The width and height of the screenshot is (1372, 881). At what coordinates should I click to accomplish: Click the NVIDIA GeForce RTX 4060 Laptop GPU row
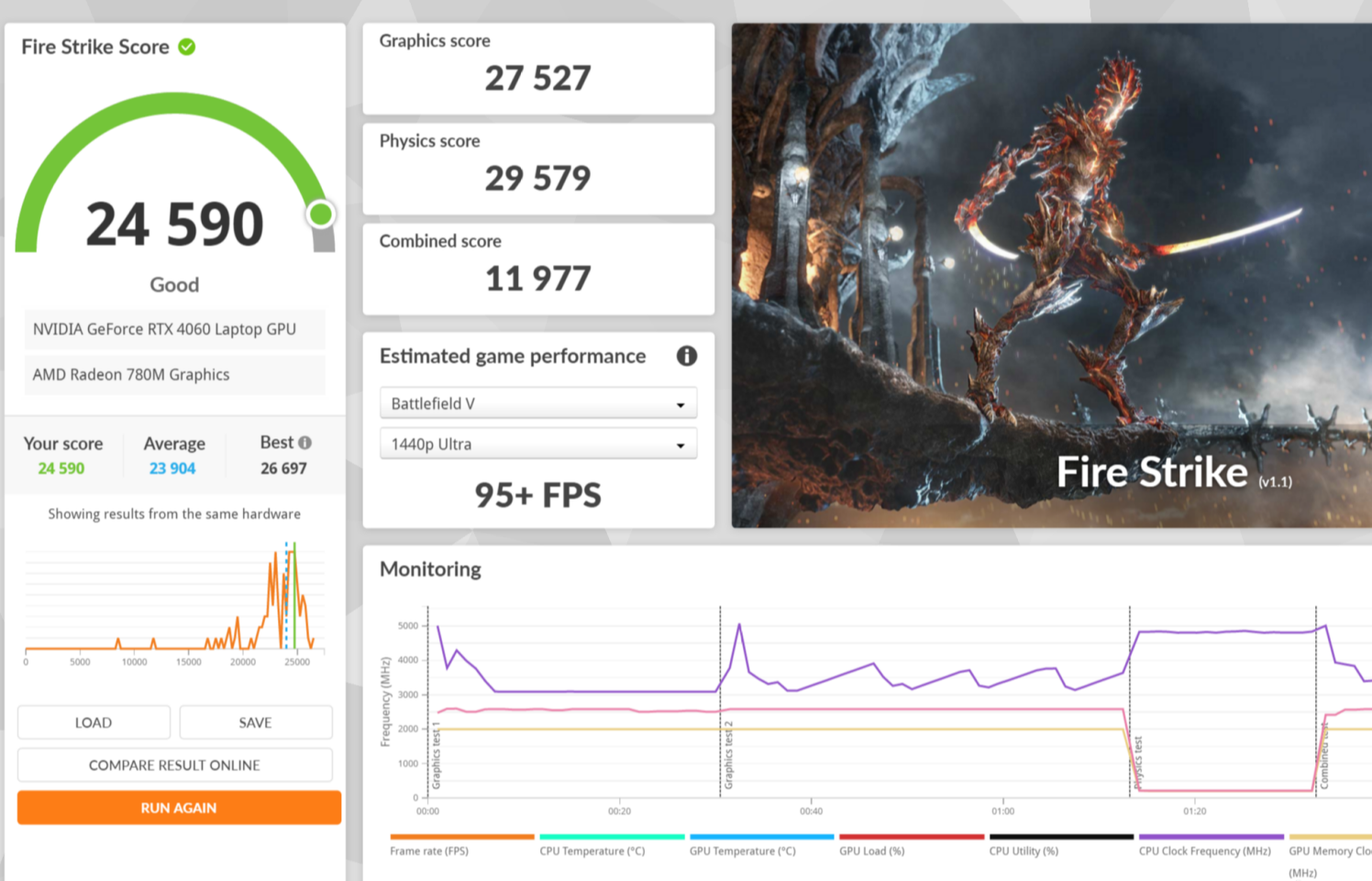[174, 329]
